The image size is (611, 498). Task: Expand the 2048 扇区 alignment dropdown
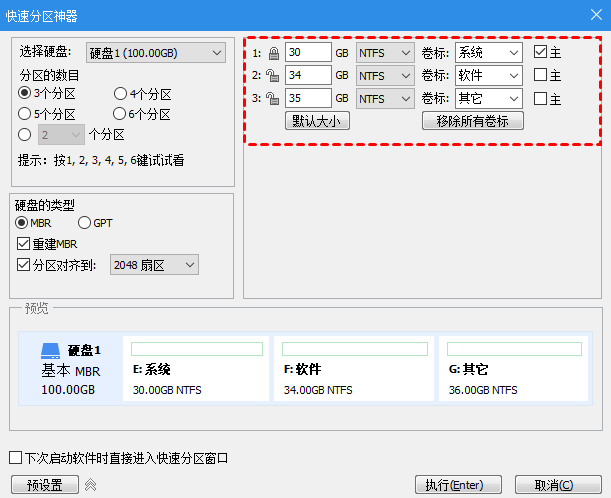click(154, 265)
